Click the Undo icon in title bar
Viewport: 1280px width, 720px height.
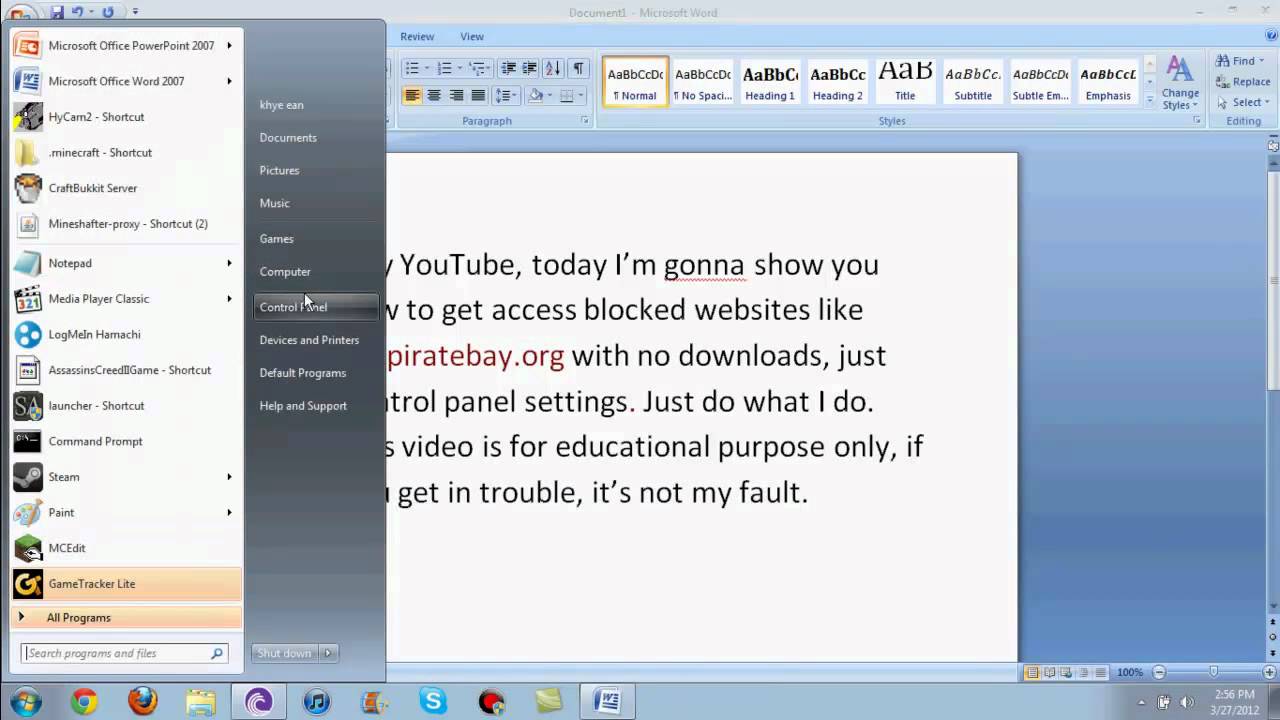click(77, 12)
